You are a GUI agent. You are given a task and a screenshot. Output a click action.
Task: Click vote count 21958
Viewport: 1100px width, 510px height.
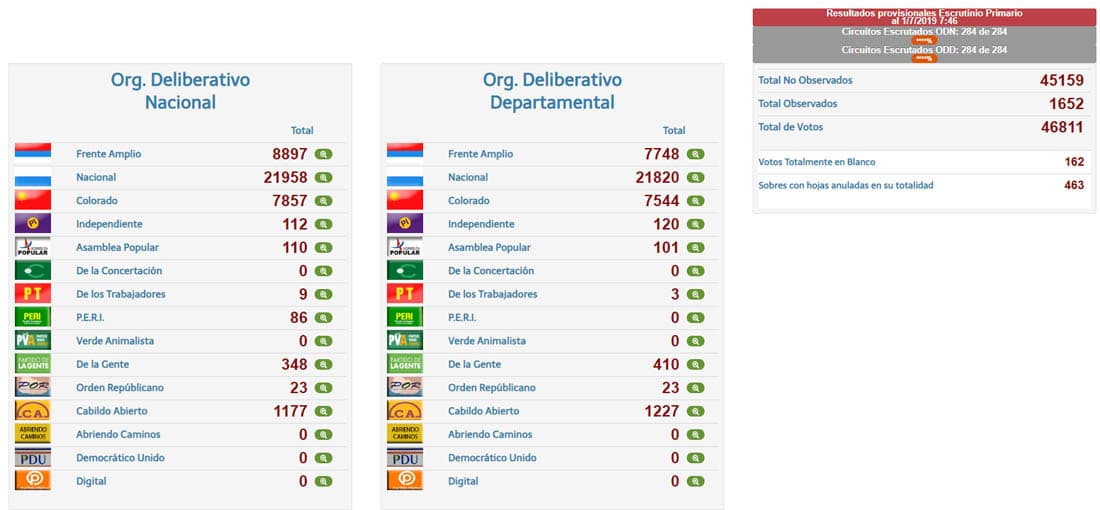click(286, 177)
